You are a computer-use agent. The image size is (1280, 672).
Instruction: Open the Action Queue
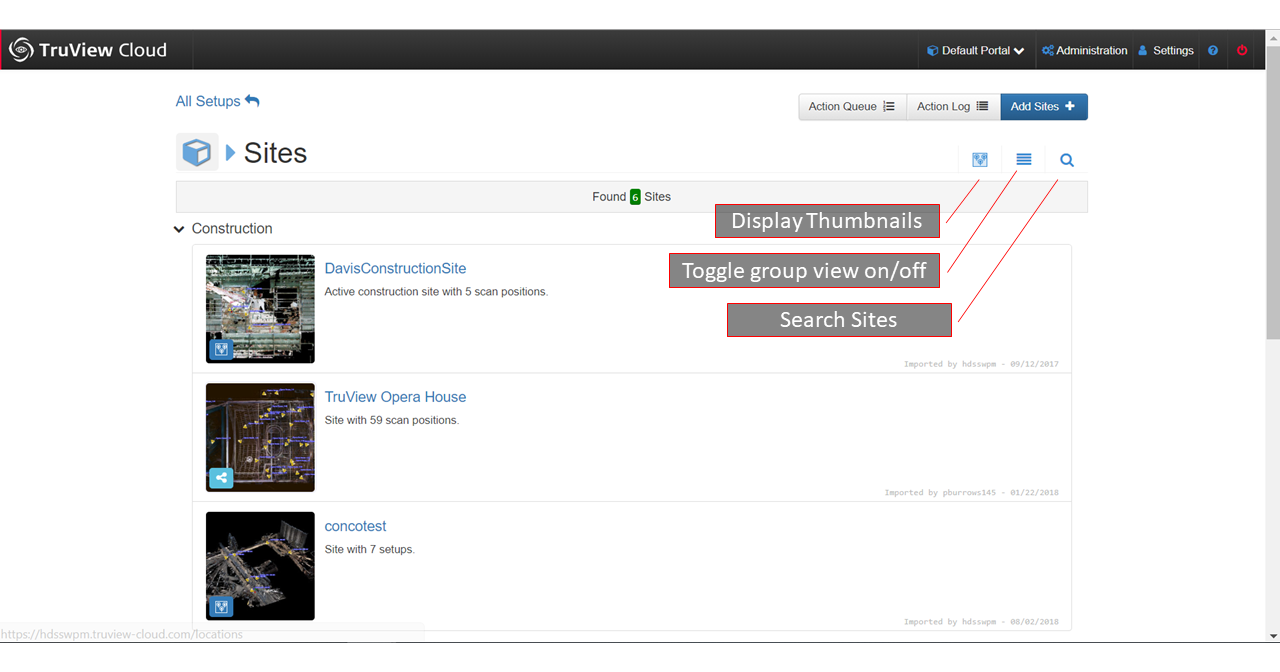click(x=852, y=107)
